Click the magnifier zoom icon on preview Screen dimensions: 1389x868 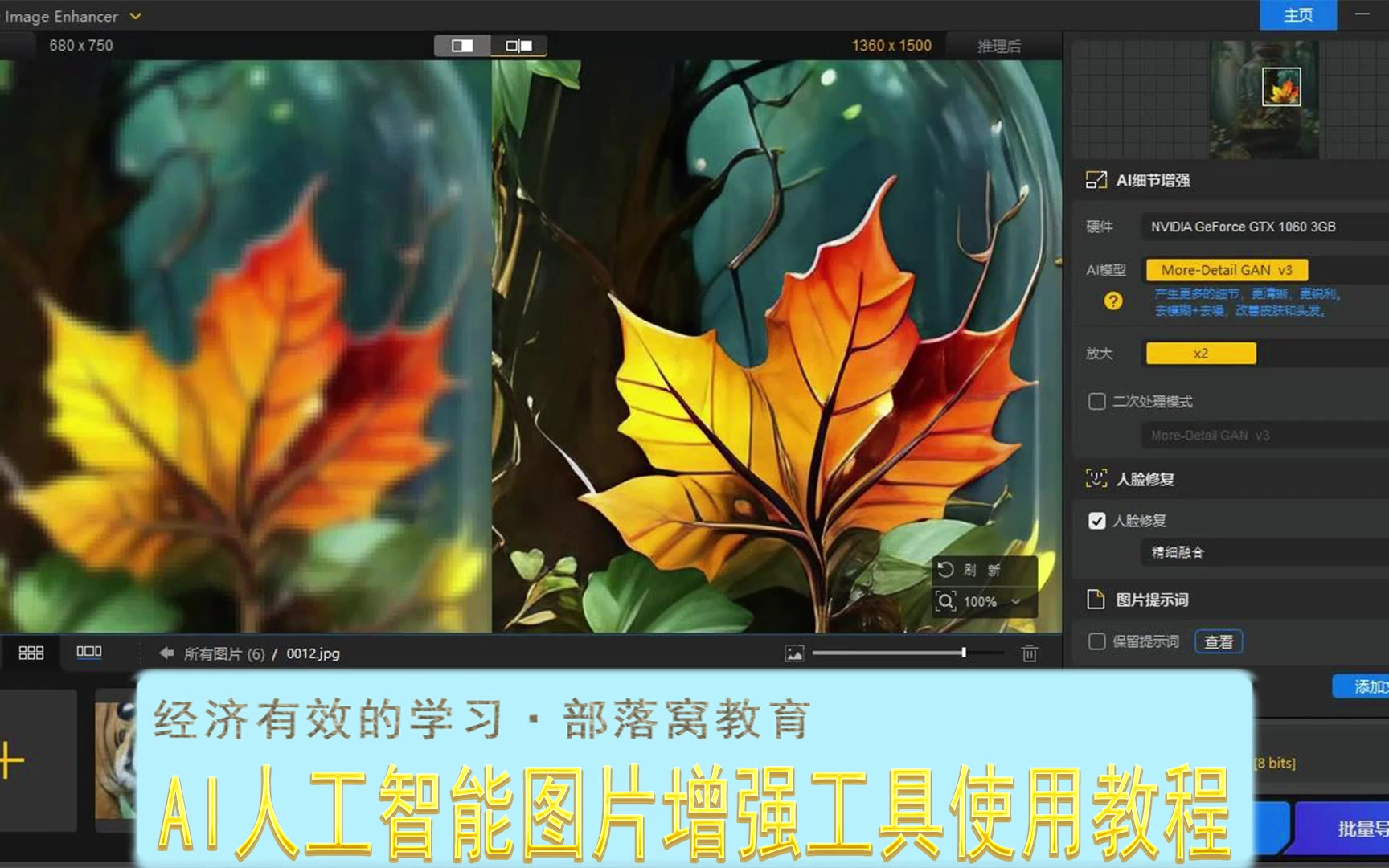[945, 601]
